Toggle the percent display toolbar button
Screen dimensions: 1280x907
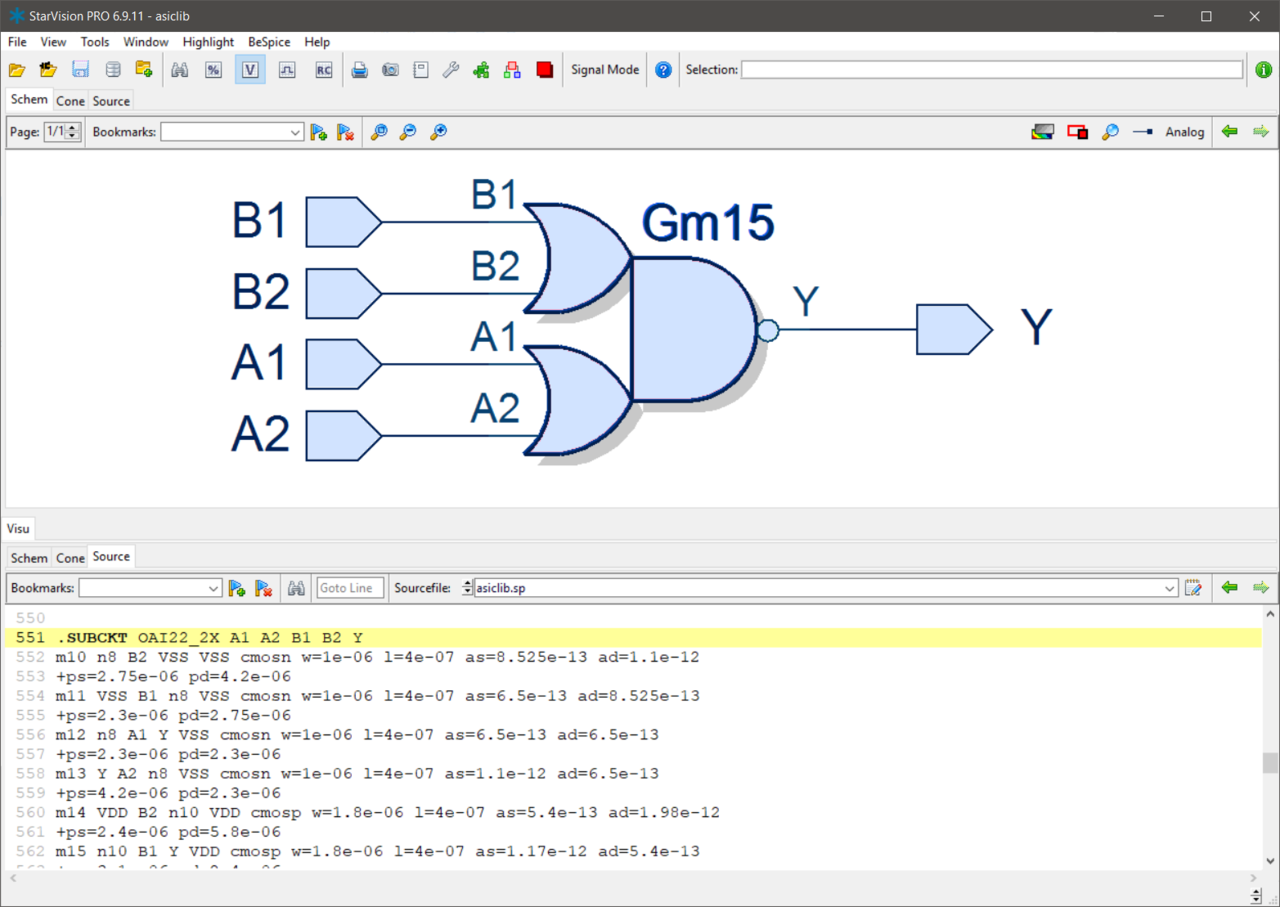213,70
